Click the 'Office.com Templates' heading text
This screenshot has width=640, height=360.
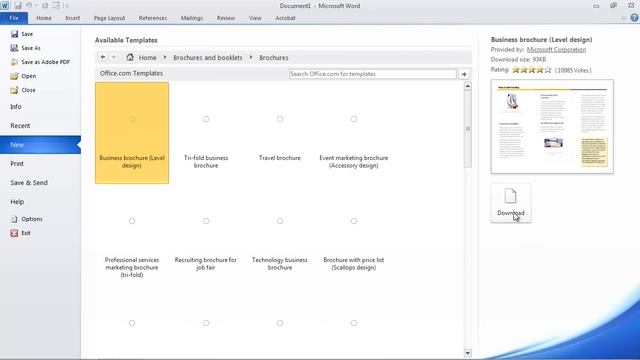[131, 73]
